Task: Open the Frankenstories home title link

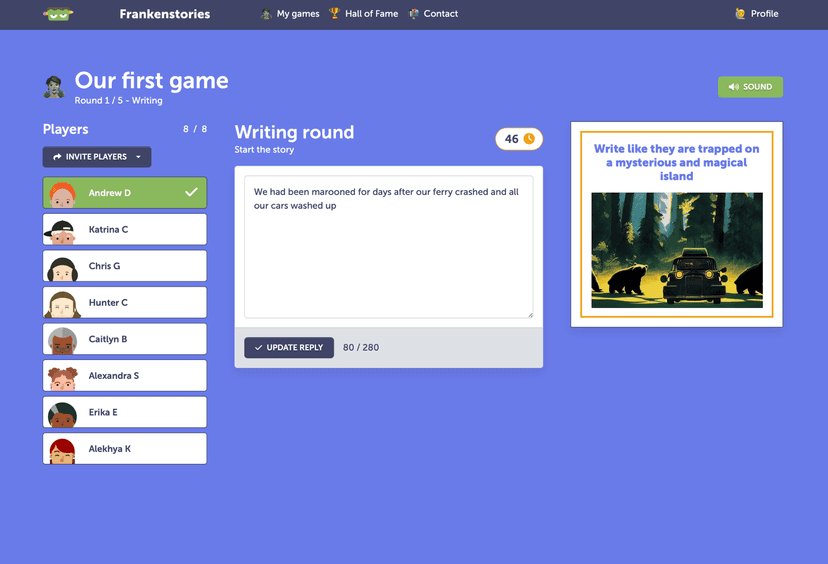Action: [165, 14]
